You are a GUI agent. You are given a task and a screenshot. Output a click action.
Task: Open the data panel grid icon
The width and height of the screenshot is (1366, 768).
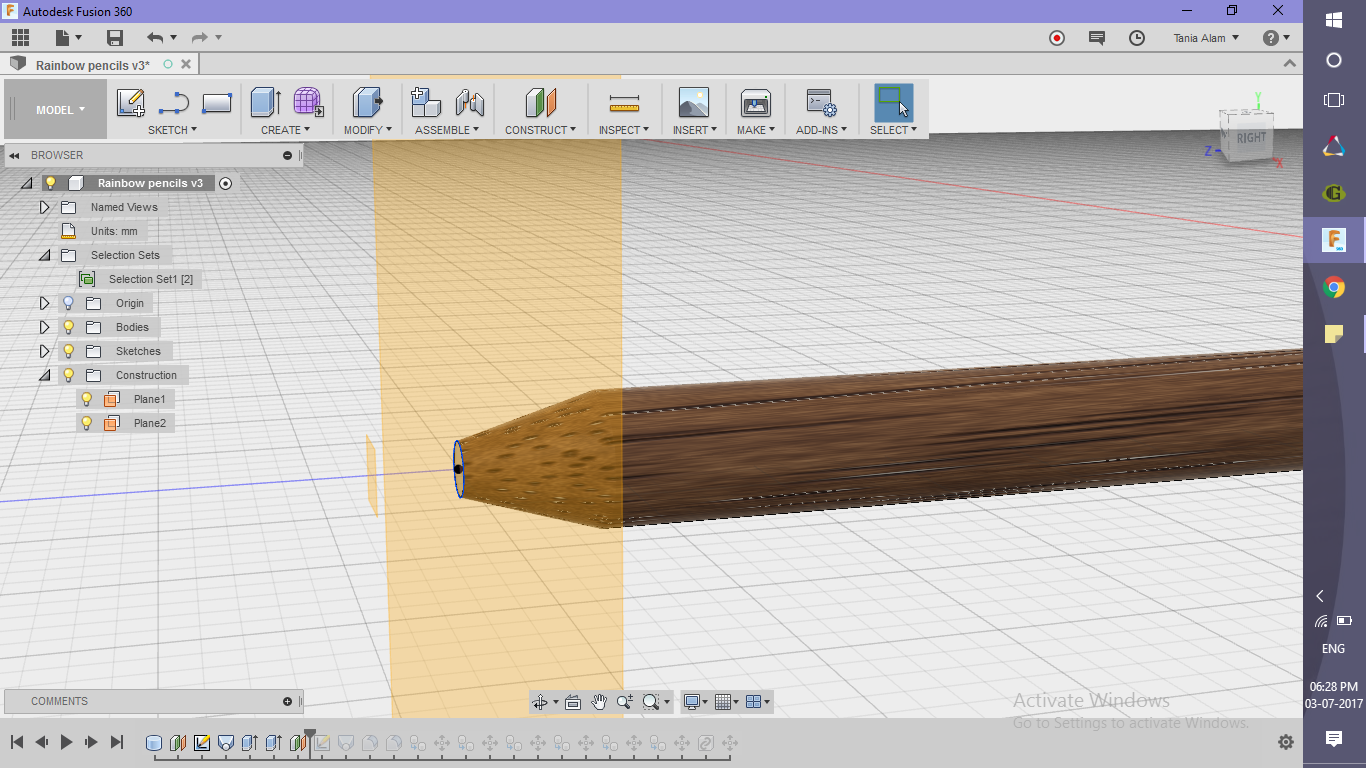coord(21,38)
